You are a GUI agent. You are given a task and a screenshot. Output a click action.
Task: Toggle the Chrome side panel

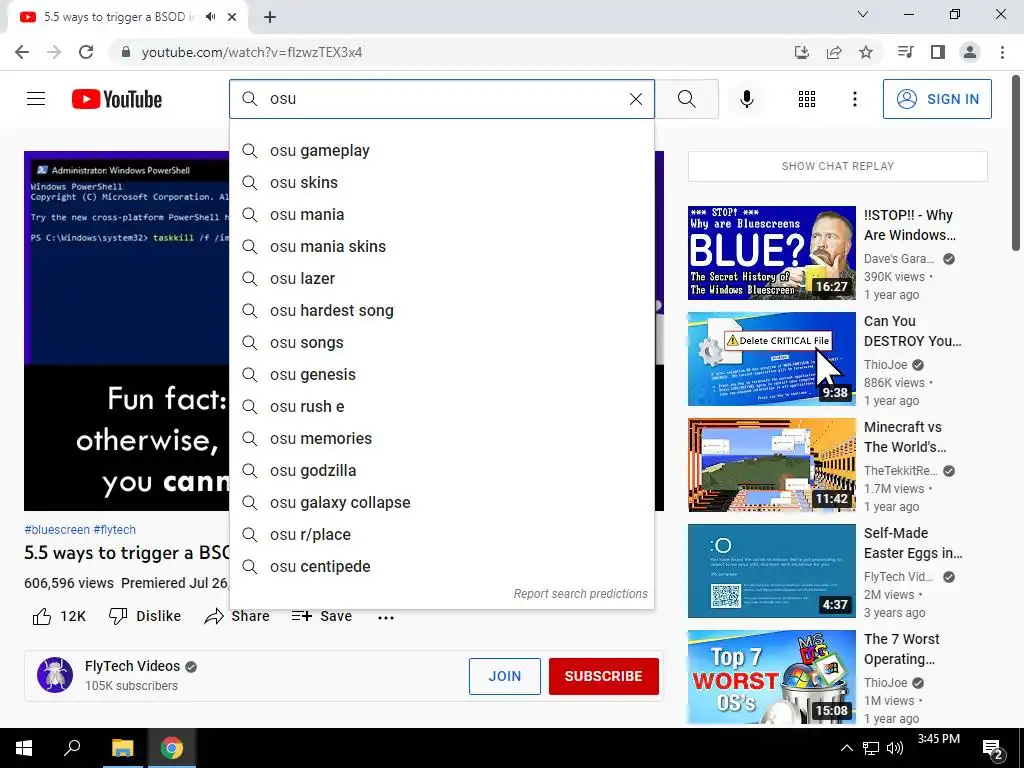coord(938,52)
